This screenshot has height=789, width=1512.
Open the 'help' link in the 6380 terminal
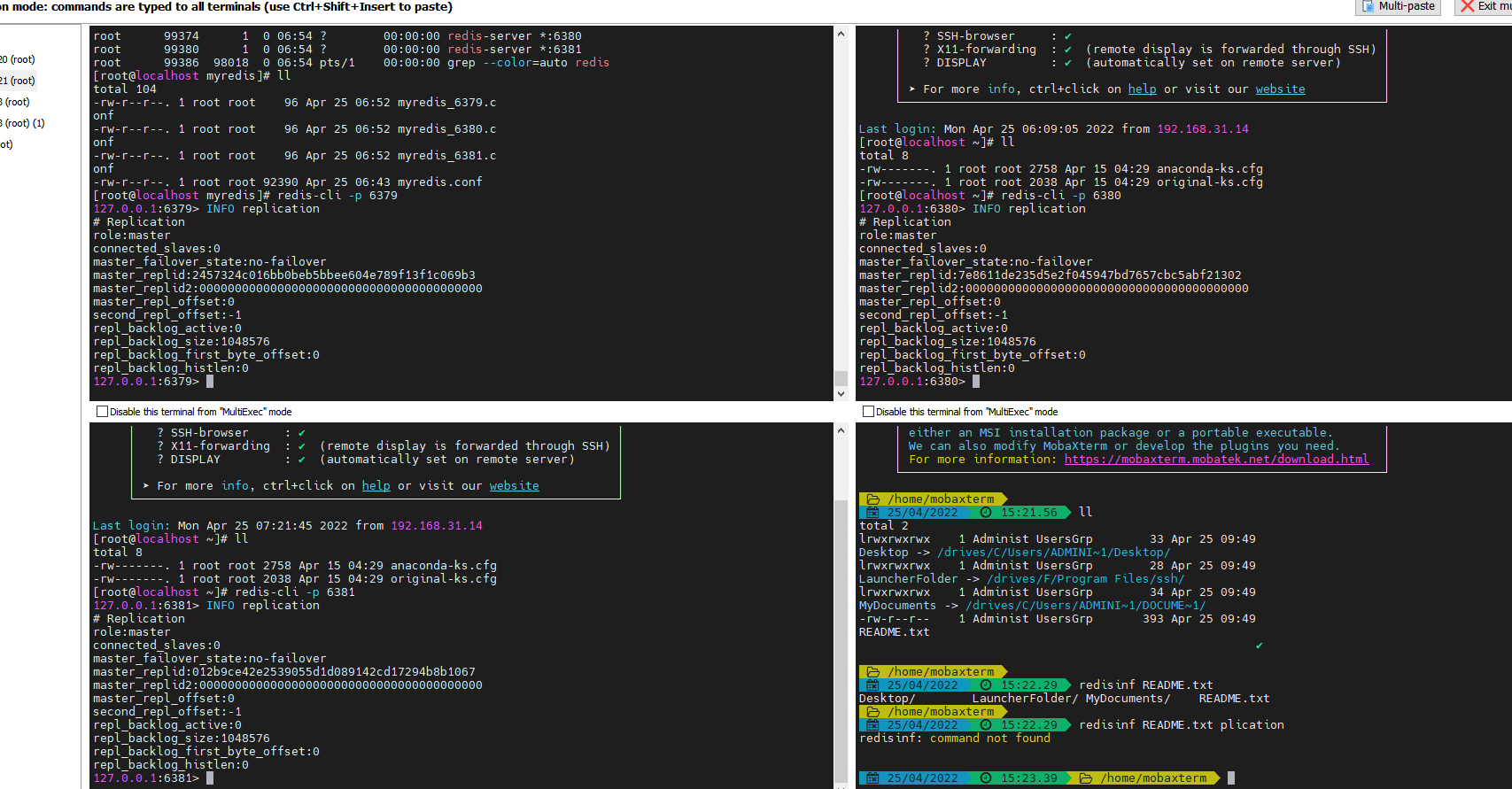tap(1142, 89)
